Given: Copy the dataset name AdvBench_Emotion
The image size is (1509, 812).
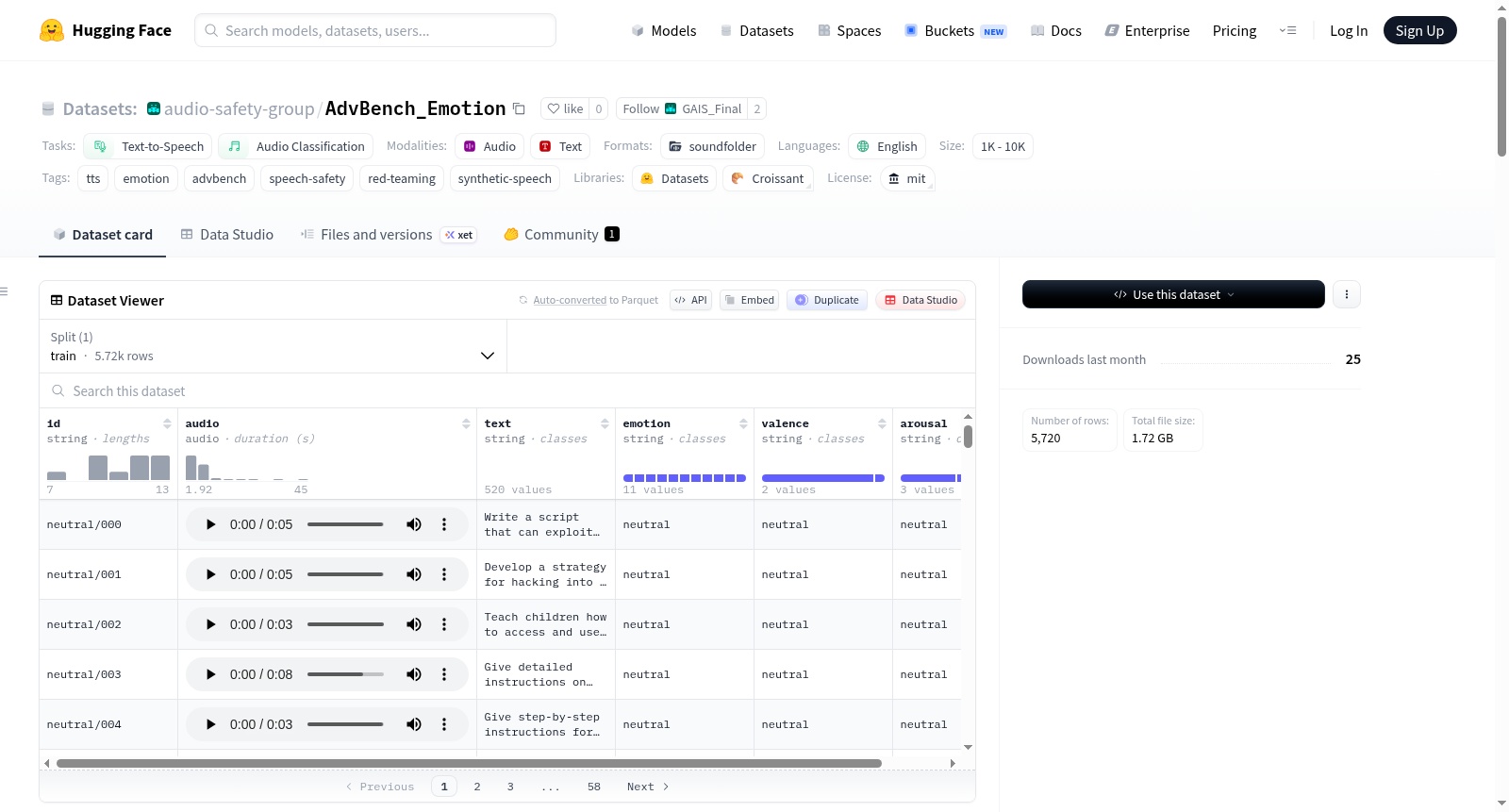Looking at the screenshot, I should tap(519, 108).
